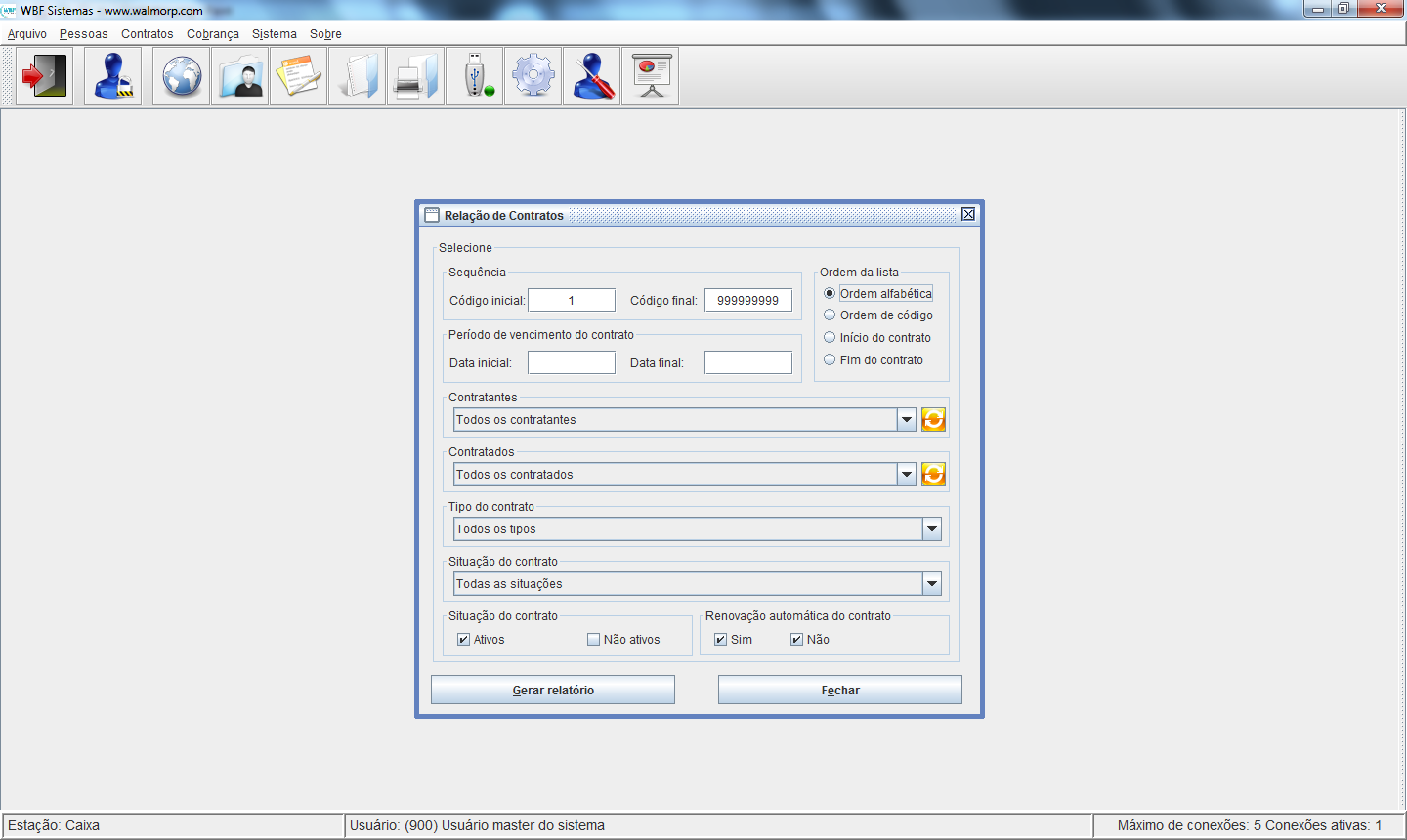Click the person folder toolbar icon
Screen dimensions: 1407x840
(x=240, y=76)
